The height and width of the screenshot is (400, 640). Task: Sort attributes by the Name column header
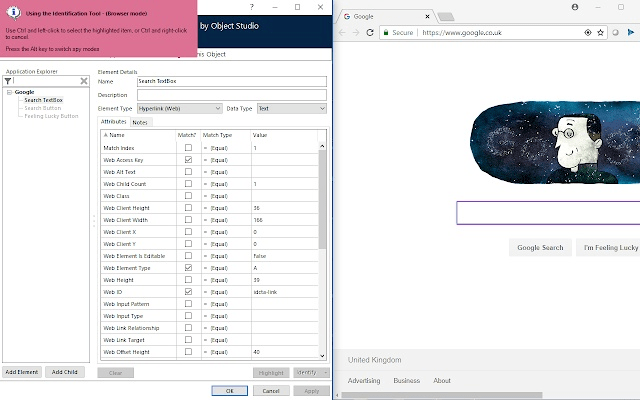138,135
